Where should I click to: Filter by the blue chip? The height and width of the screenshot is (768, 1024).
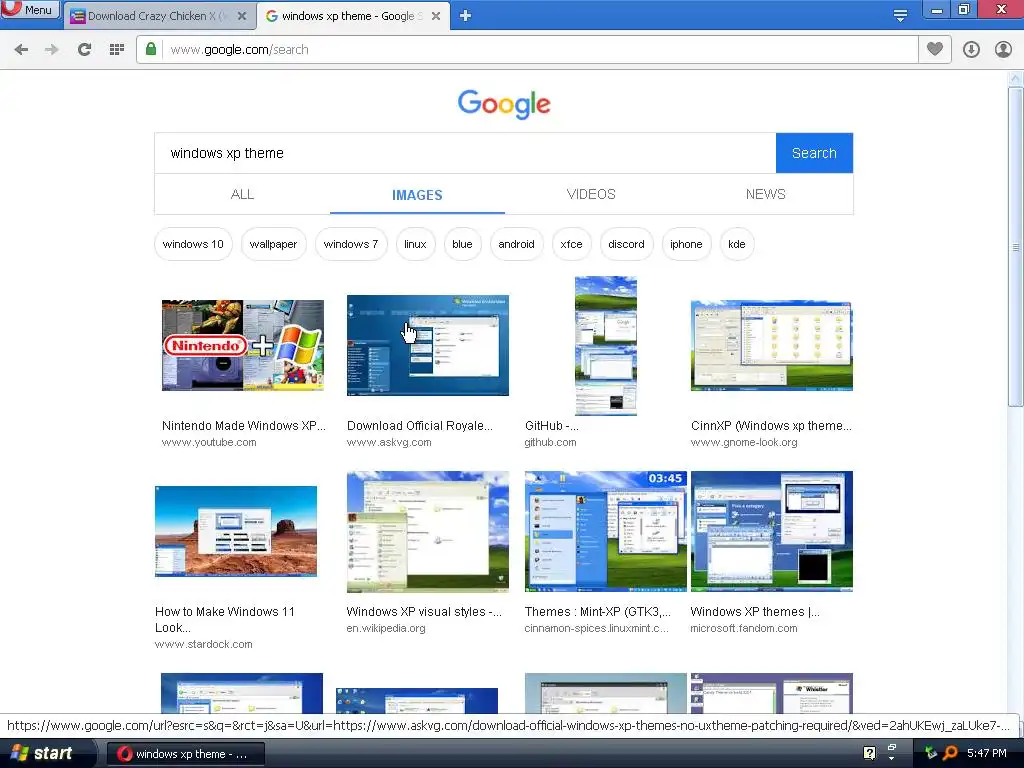[x=462, y=244]
